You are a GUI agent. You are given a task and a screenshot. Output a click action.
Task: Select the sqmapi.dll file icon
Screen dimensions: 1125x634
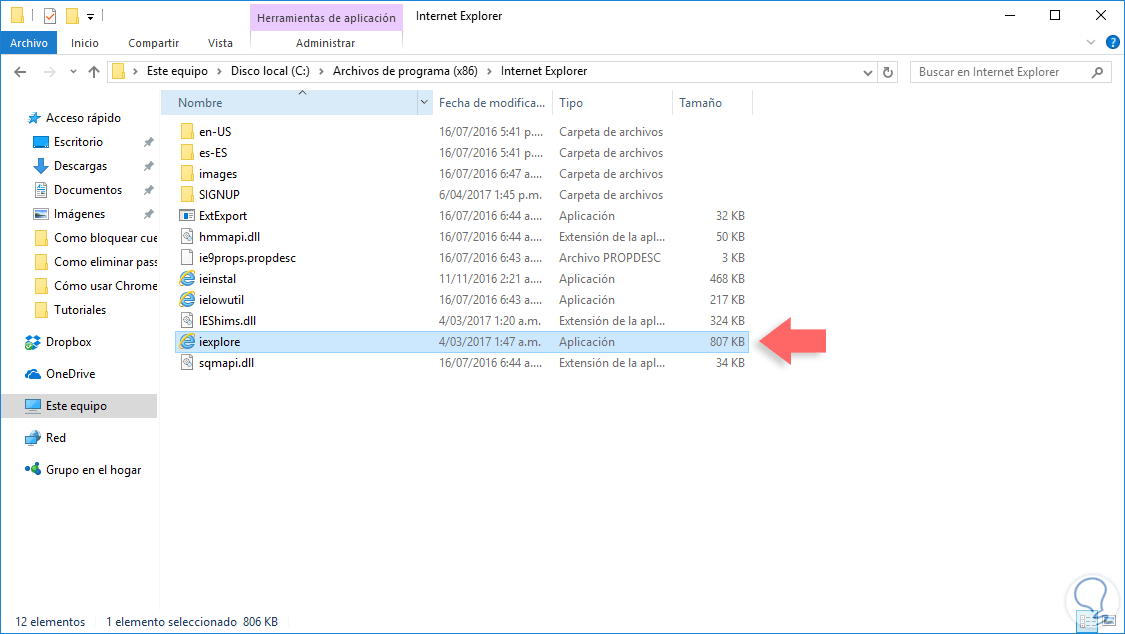point(187,362)
